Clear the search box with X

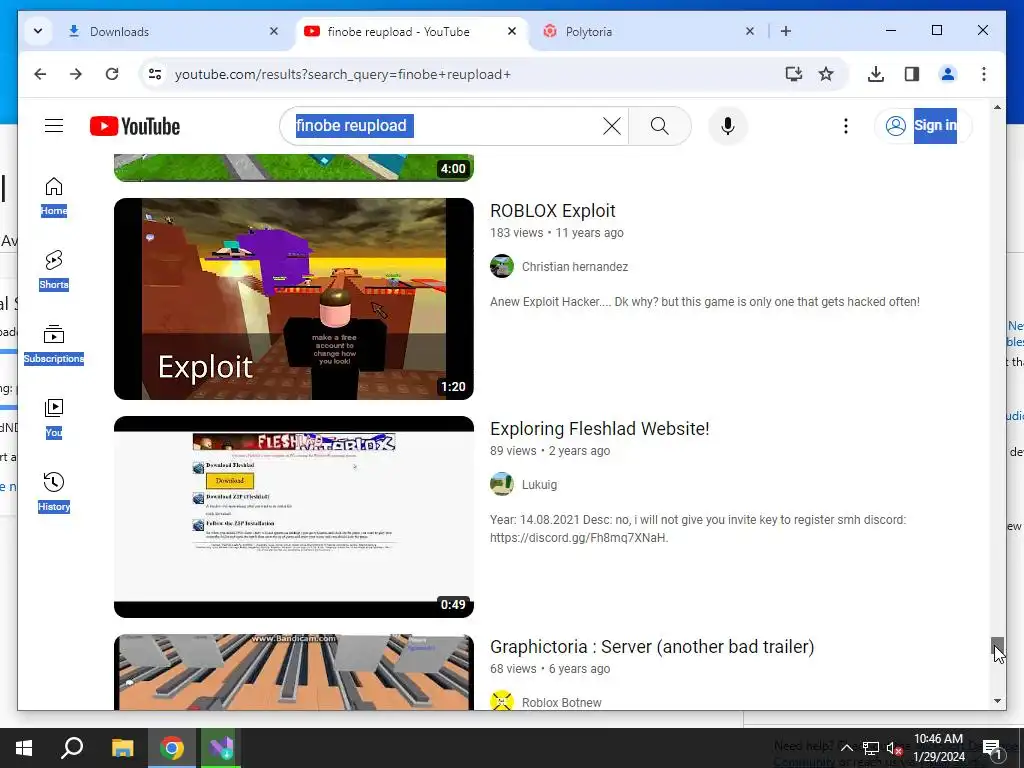click(x=611, y=126)
